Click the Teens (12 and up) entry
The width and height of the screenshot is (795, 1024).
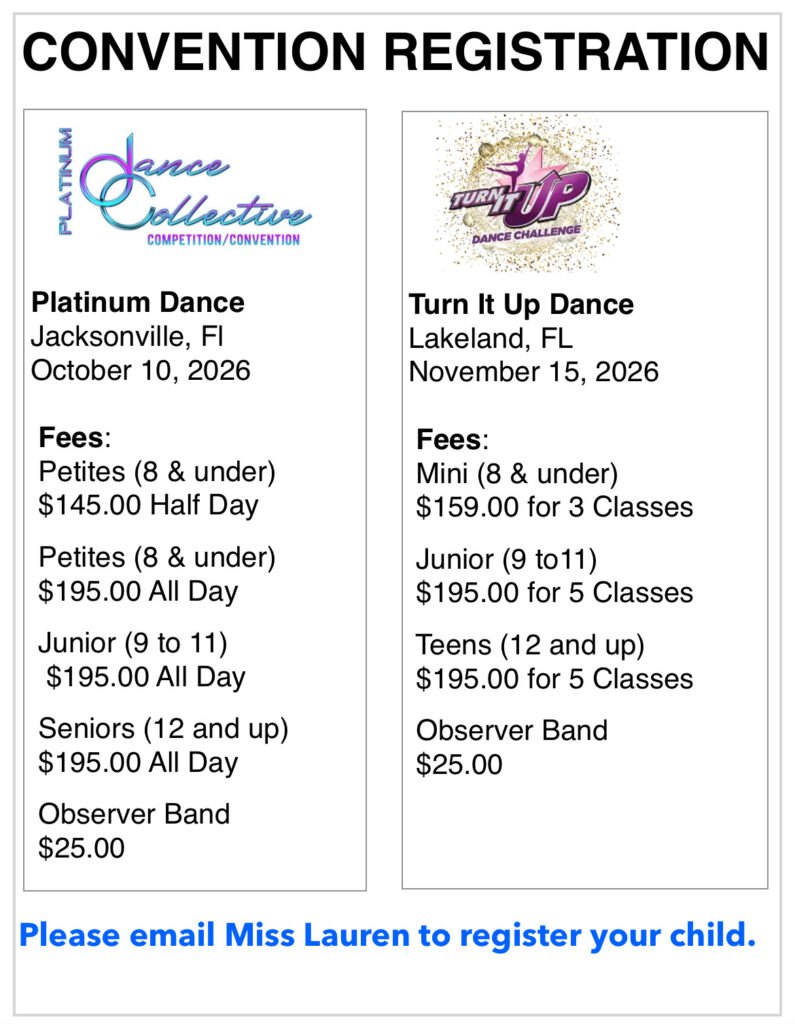click(x=555, y=662)
